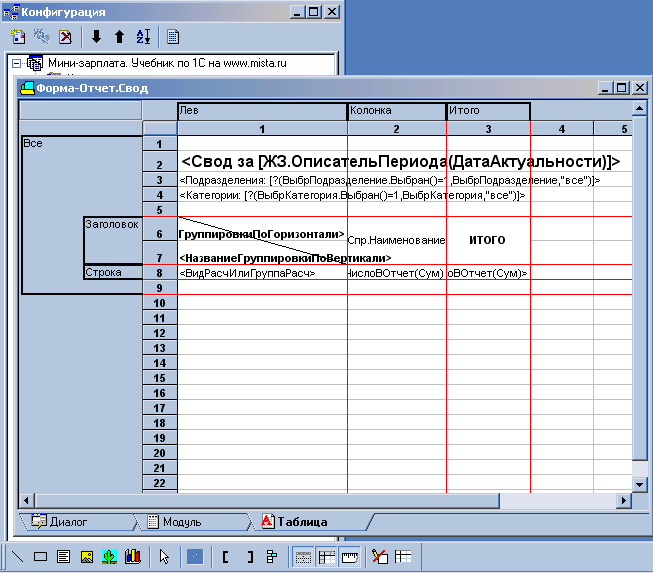Click the Форма-Отчет.Свод window title icon
Viewport: 653px width, 573px height.
point(27,88)
